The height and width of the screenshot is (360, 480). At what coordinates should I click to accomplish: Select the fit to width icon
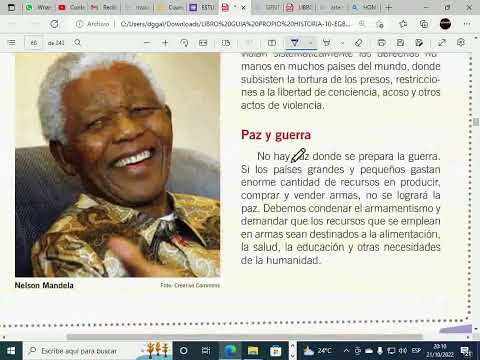tap(203, 43)
